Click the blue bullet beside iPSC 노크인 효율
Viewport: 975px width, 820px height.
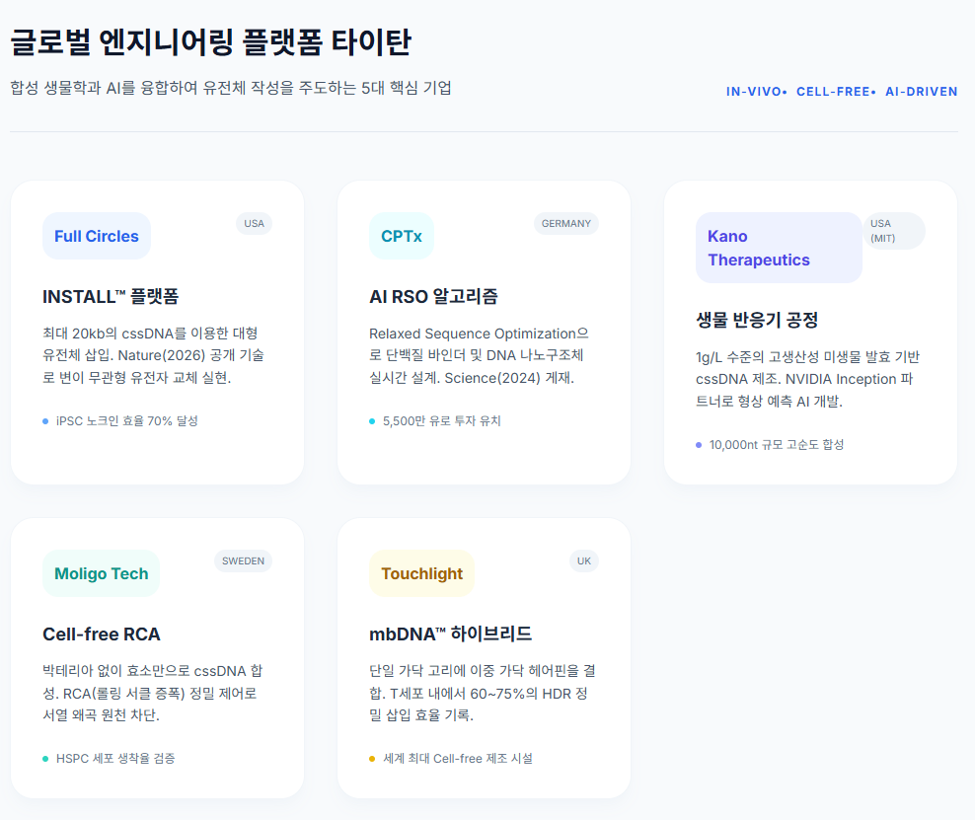click(x=45, y=422)
